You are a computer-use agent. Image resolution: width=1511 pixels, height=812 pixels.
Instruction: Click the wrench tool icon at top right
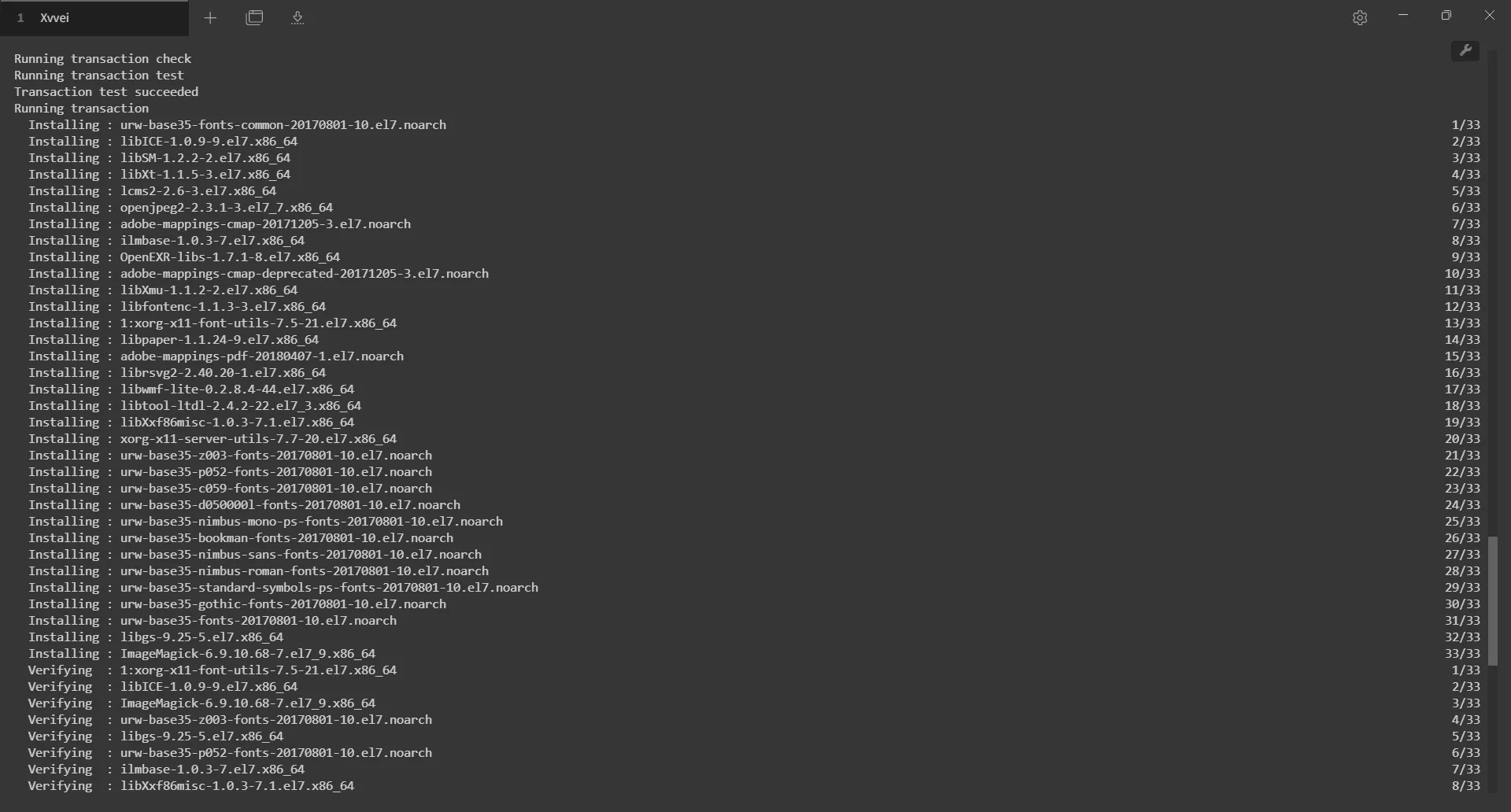(1465, 50)
